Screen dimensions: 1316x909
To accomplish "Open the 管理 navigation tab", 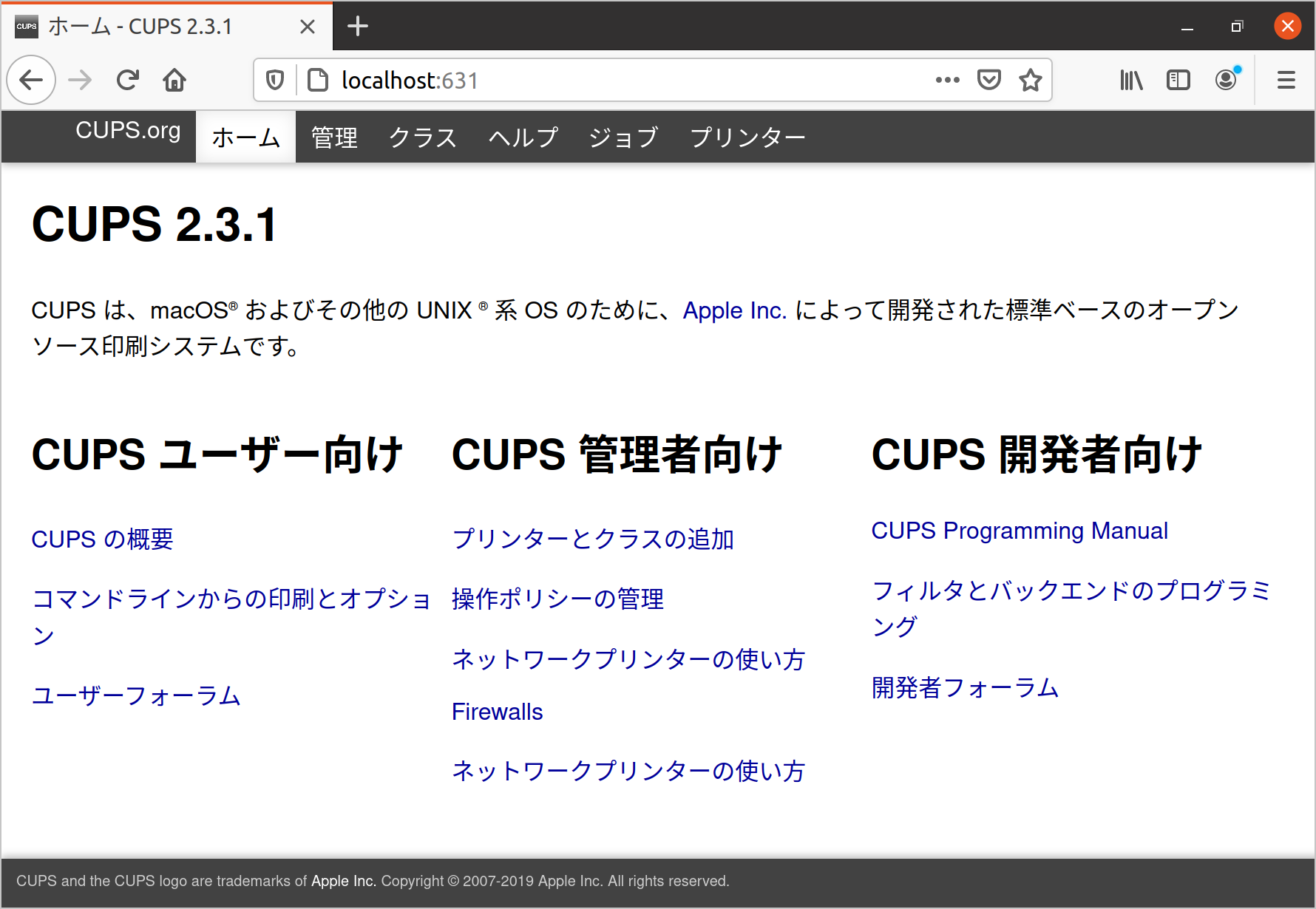I will coord(334,137).
